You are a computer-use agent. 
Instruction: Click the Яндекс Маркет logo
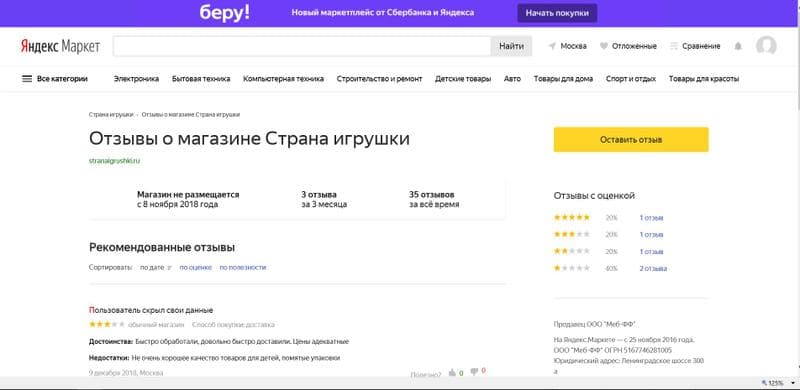point(60,46)
